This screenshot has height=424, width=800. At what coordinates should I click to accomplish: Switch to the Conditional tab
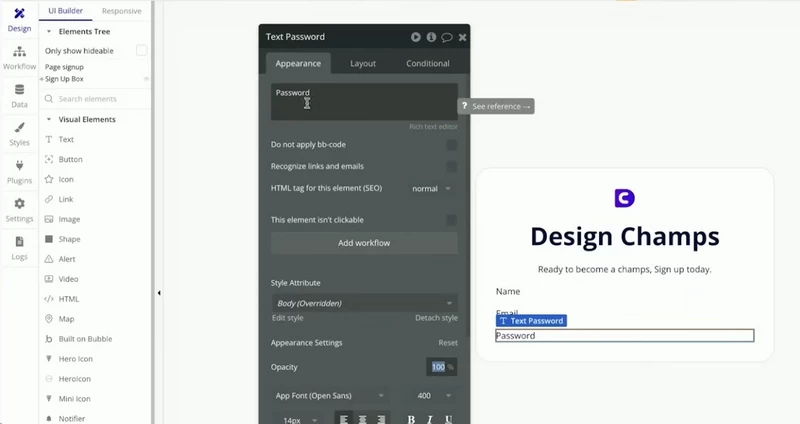click(x=428, y=63)
